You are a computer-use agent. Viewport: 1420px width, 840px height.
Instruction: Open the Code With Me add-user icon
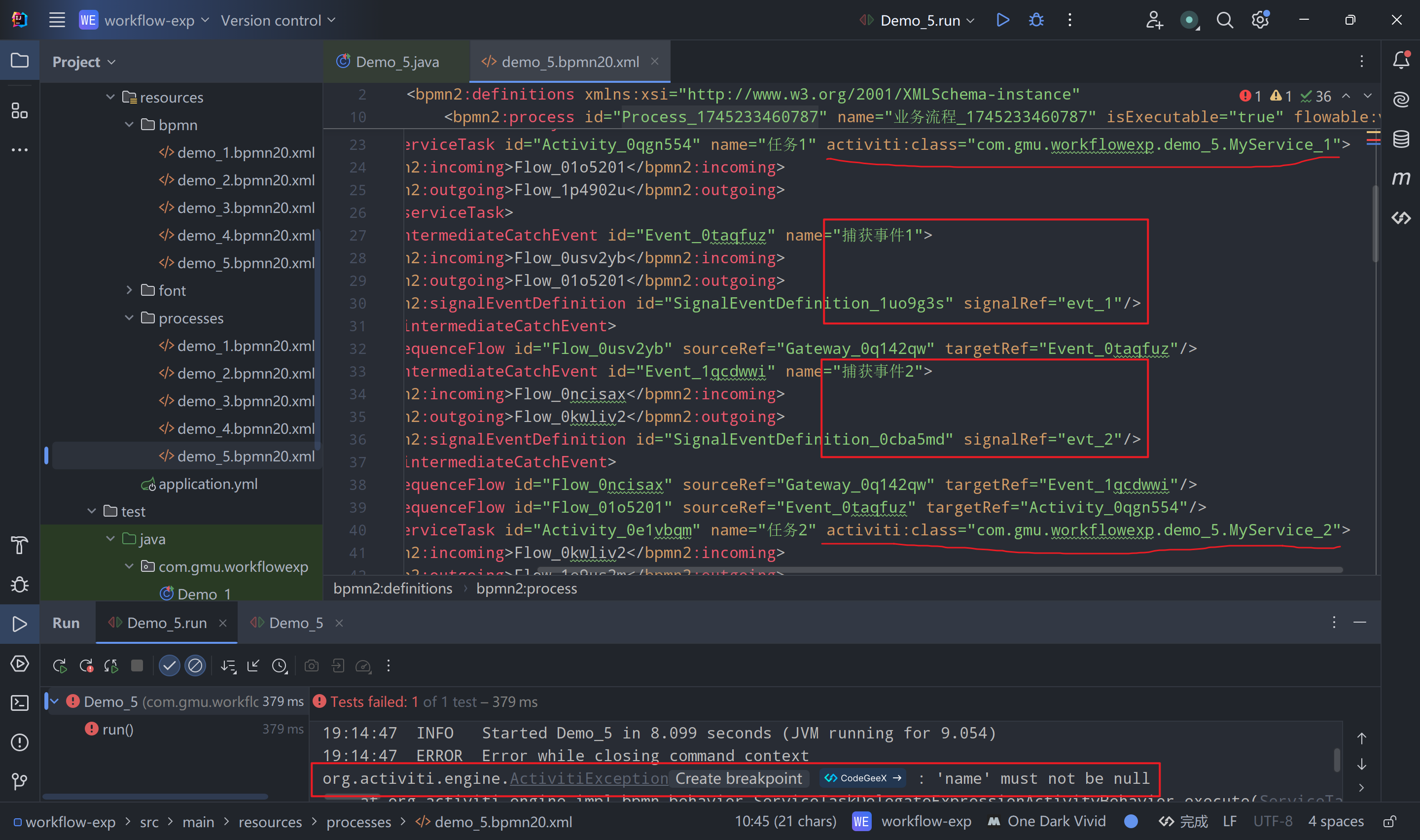[x=1154, y=20]
